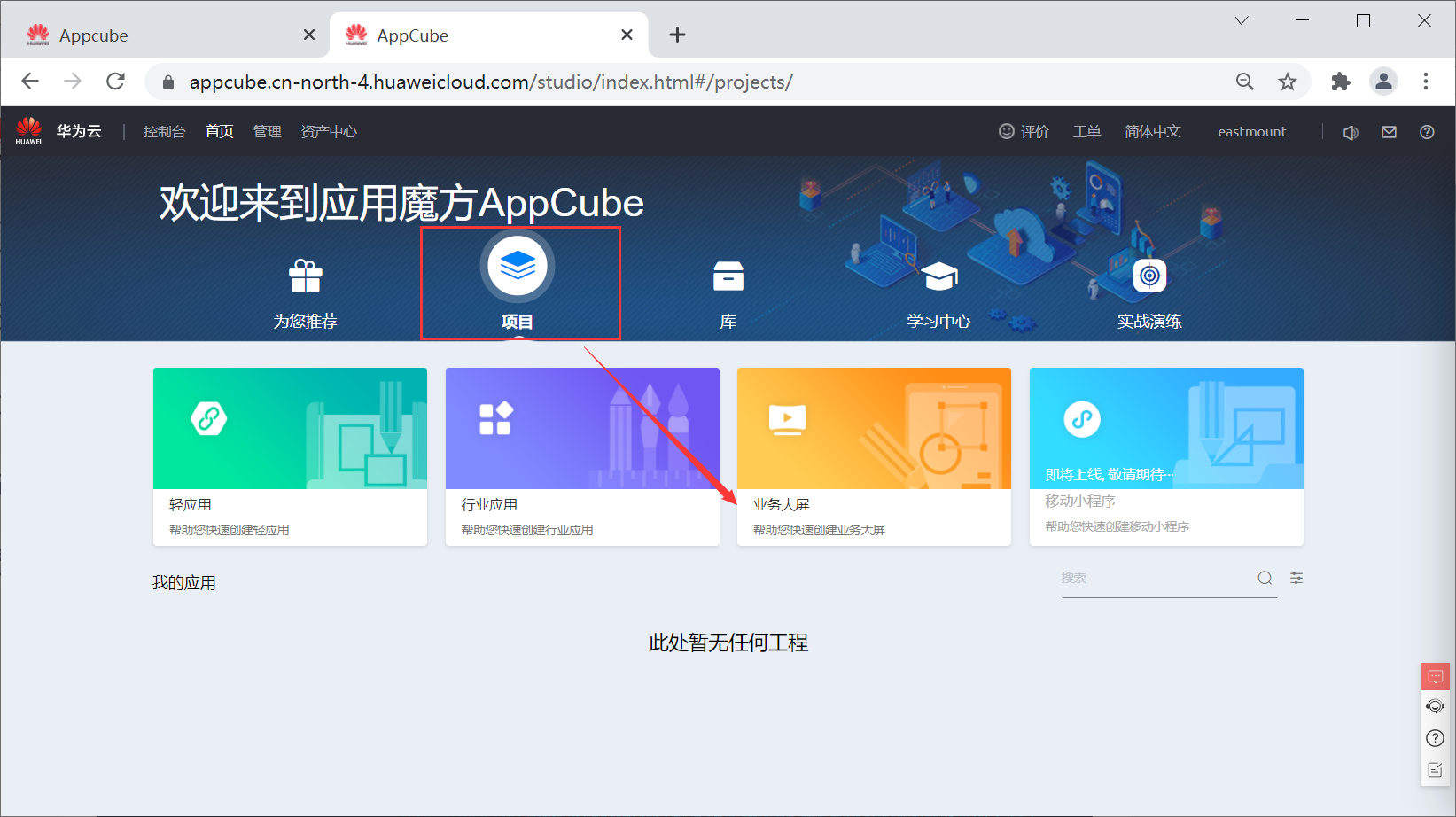The width and height of the screenshot is (1456, 817).
Task: Click the 即将上线, 敬请期待 banner text
Action: 1110,475
